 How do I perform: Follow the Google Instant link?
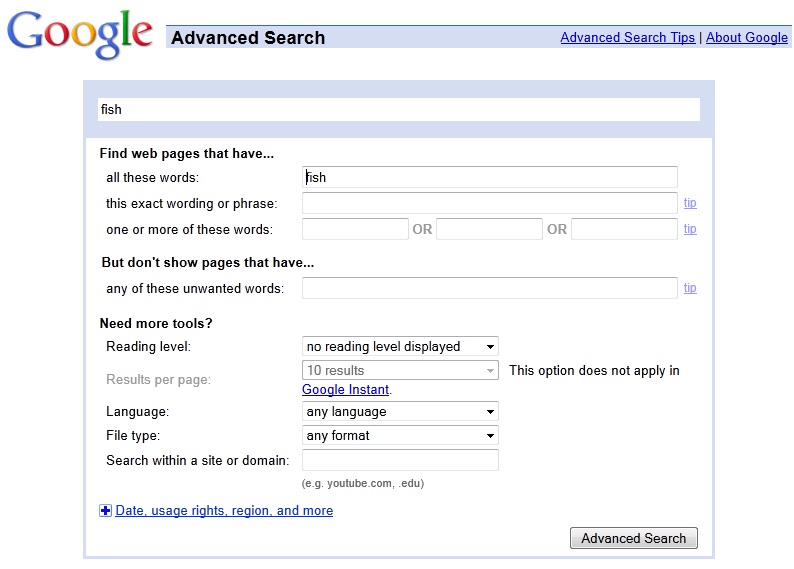click(345, 389)
